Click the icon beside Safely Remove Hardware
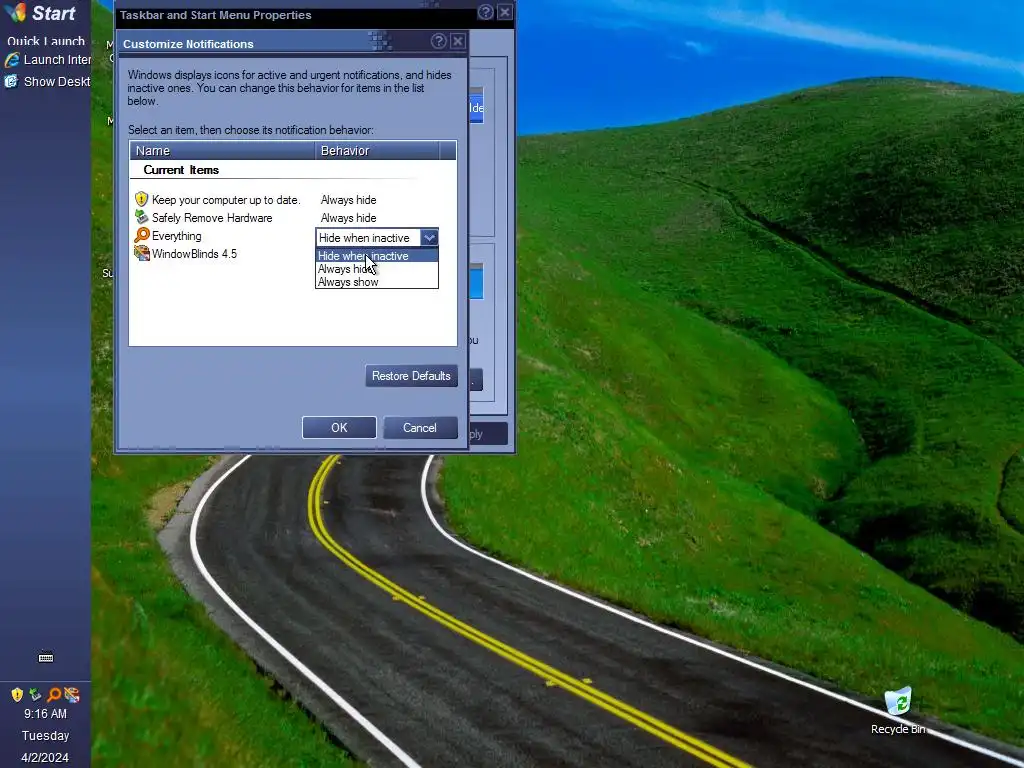Viewport: 1024px width, 768px height. tap(141, 217)
